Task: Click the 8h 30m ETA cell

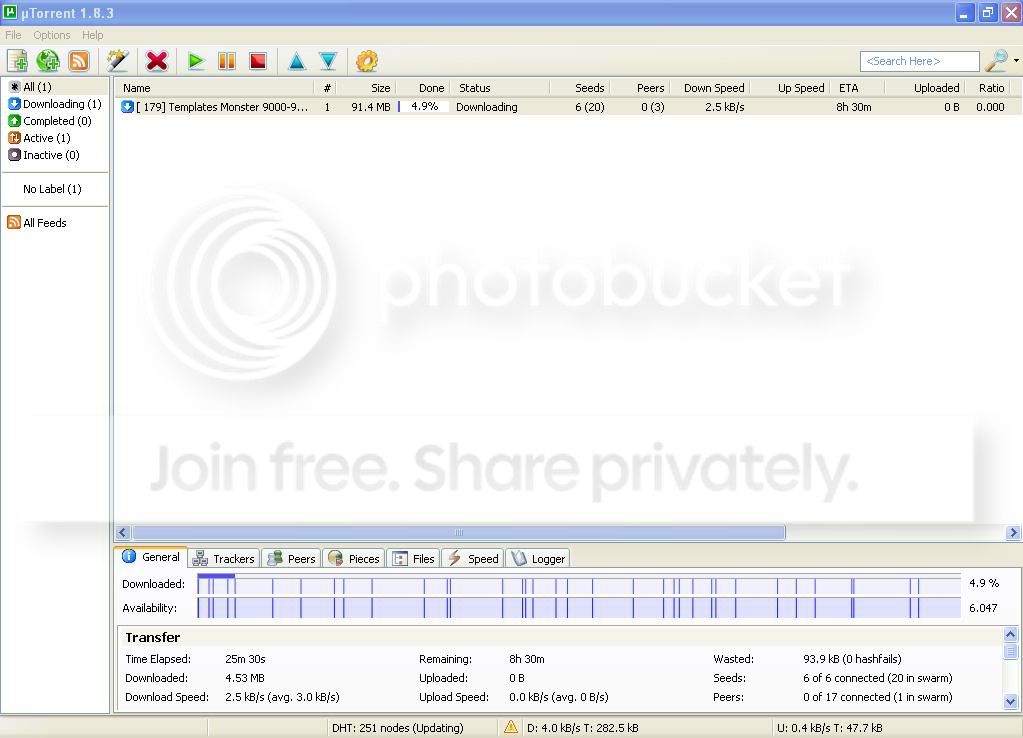Action: pyautogui.click(x=854, y=107)
